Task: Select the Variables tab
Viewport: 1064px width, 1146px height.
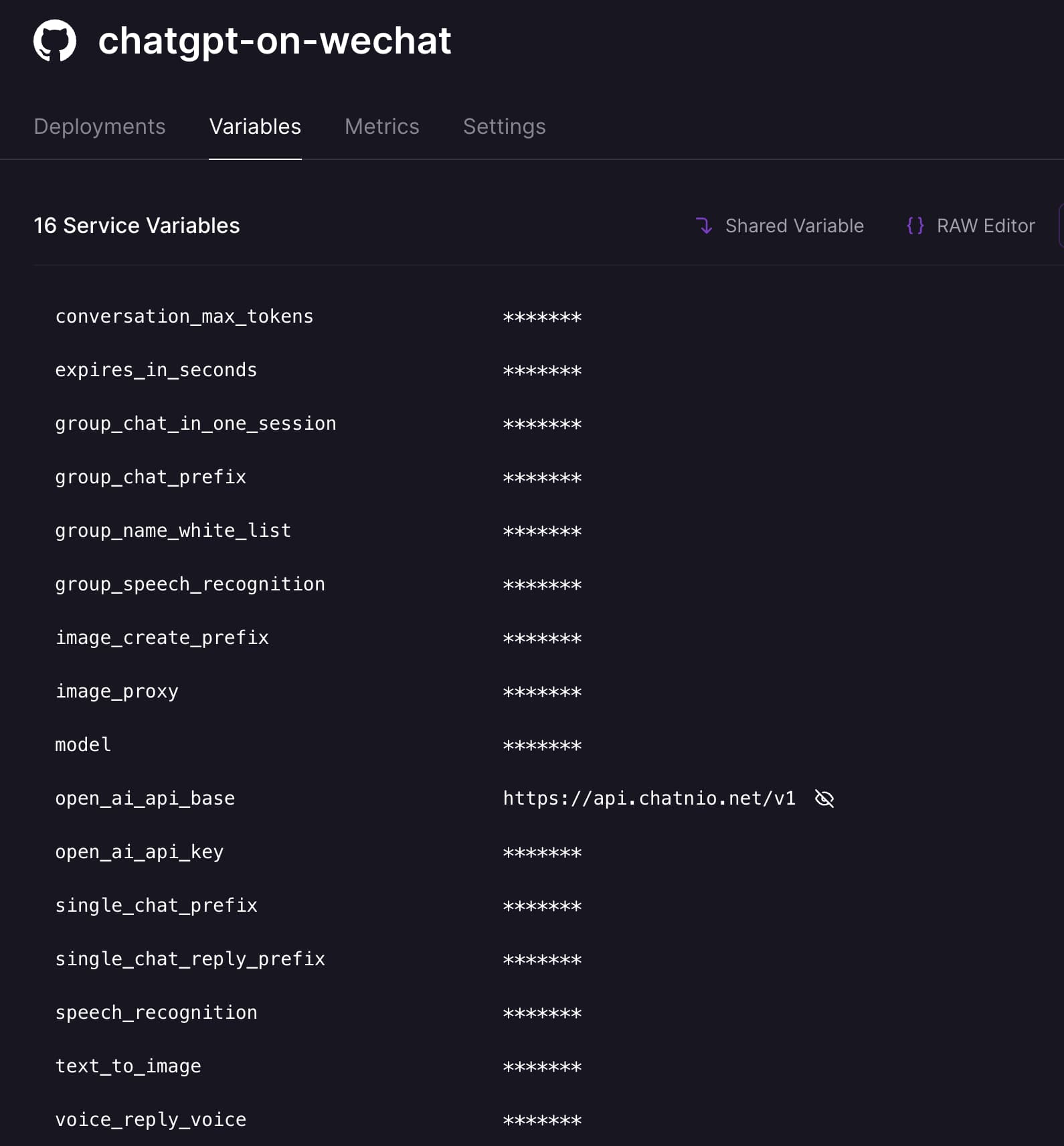Action: [255, 127]
